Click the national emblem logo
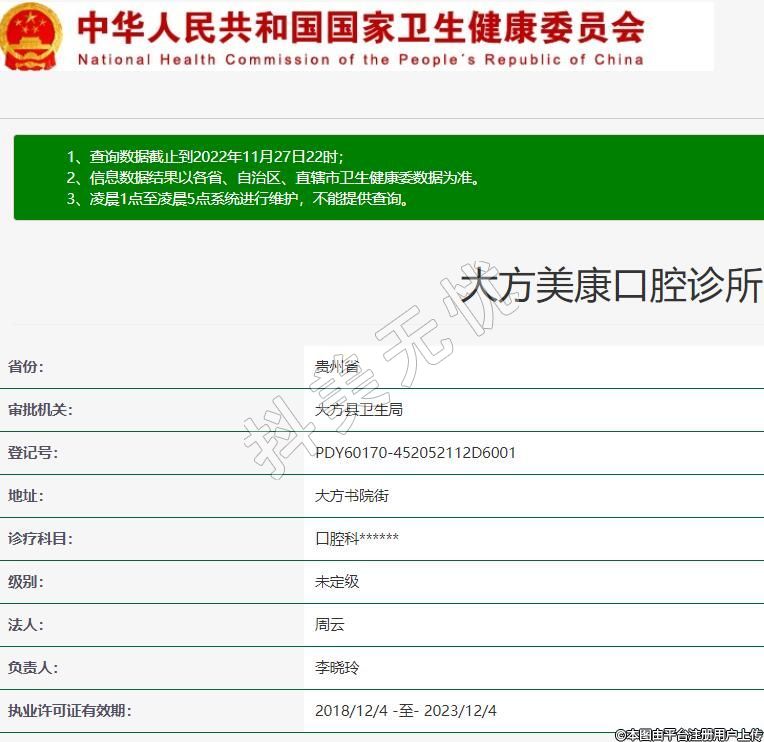 pos(31,36)
